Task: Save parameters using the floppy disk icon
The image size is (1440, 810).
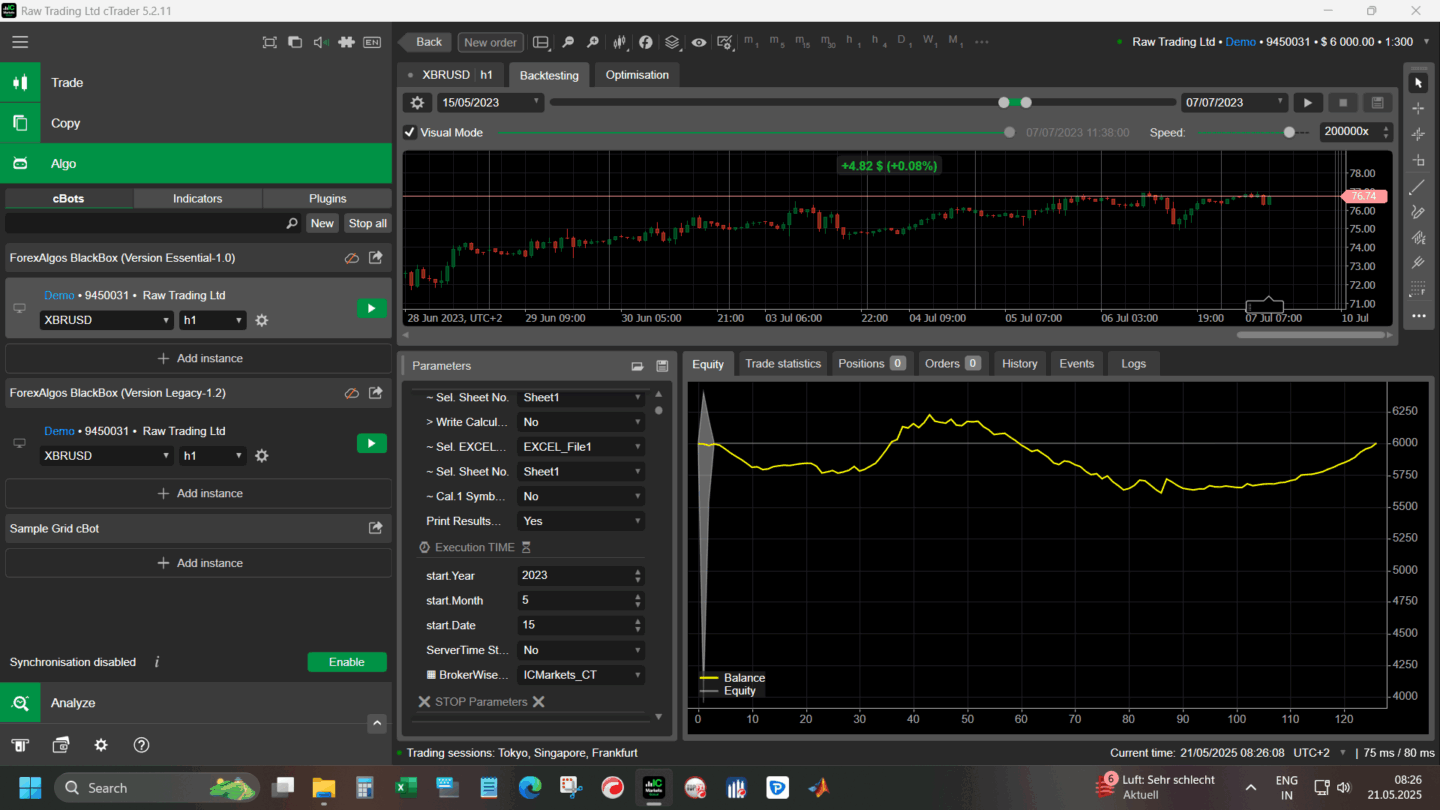Action: click(662, 366)
